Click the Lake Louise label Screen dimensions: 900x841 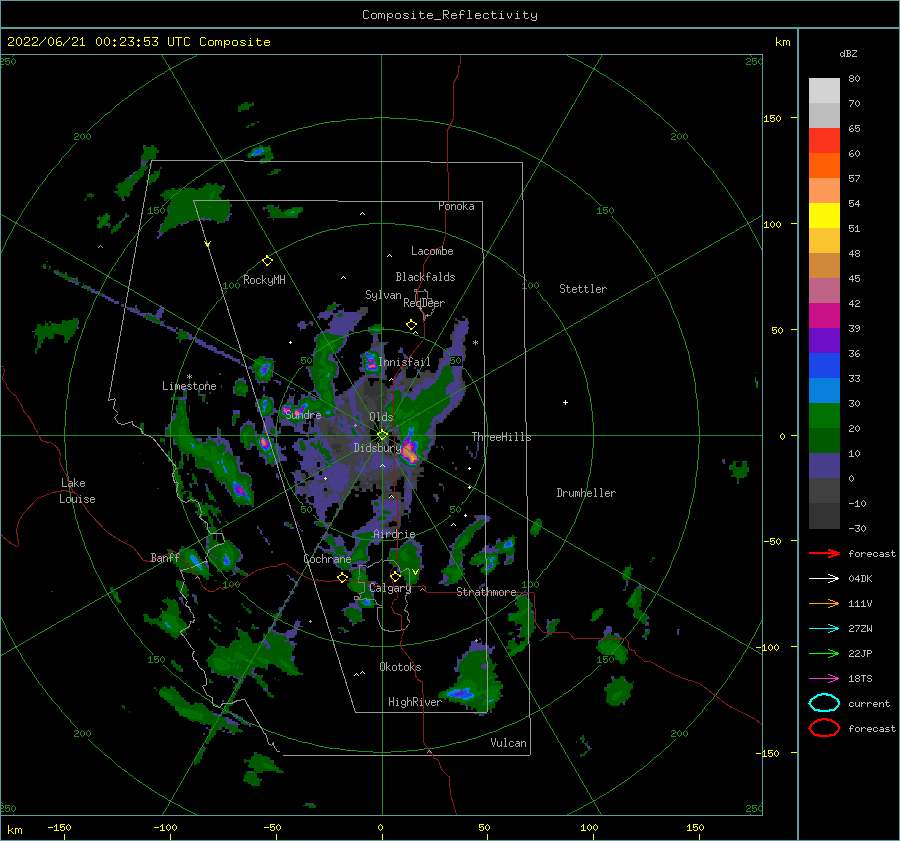[x=77, y=491]
